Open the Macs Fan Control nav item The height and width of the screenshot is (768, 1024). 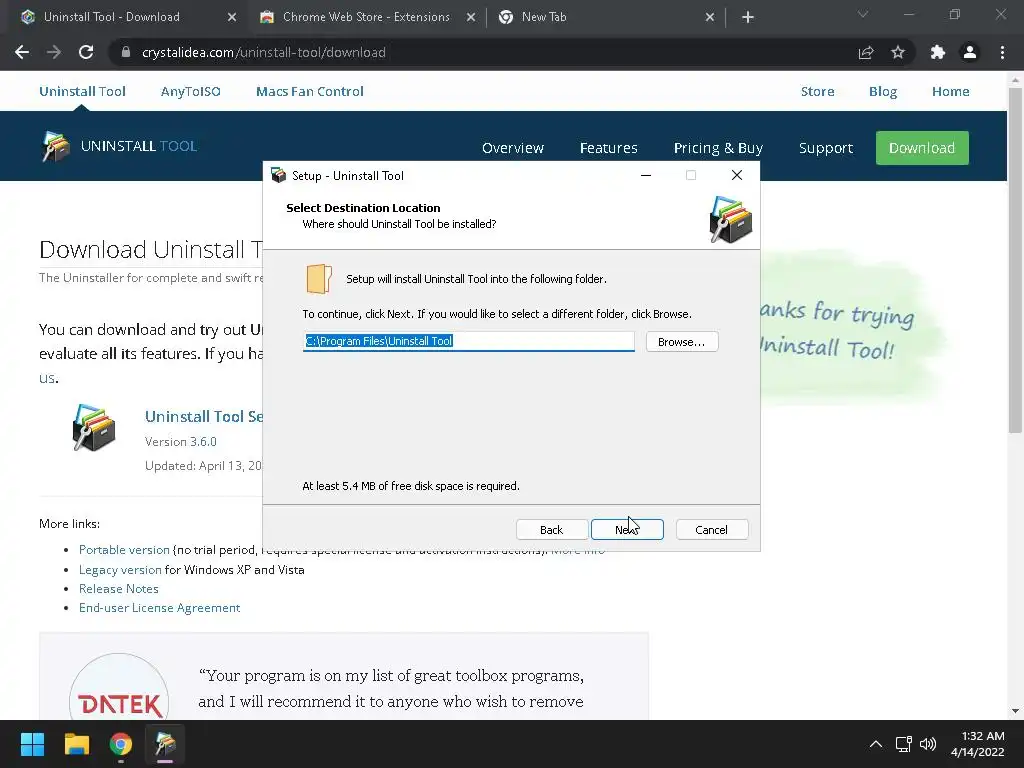pyautogui.click(x=310, y=91)
